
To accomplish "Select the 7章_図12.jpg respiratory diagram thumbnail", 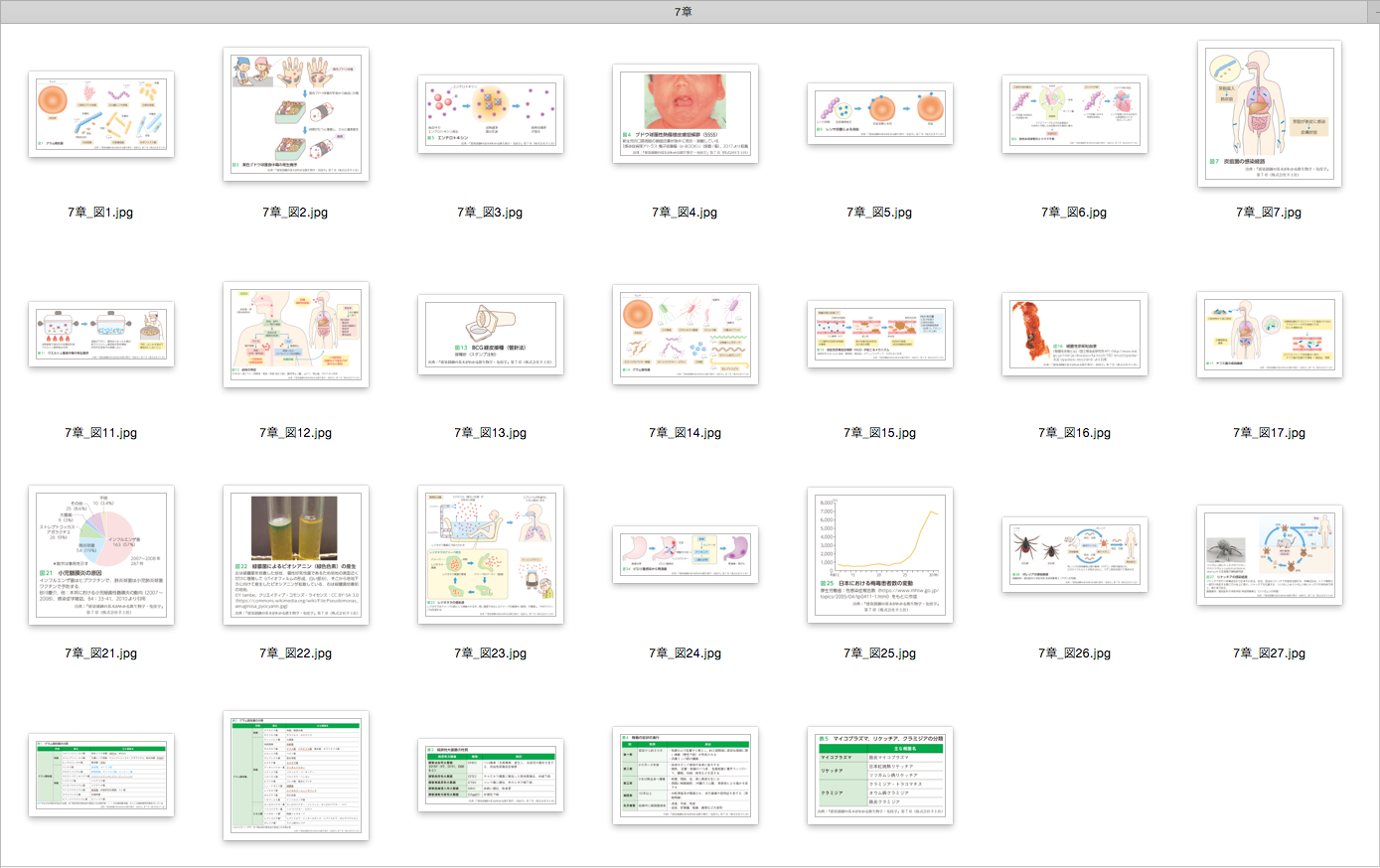I will coord(296,334).
